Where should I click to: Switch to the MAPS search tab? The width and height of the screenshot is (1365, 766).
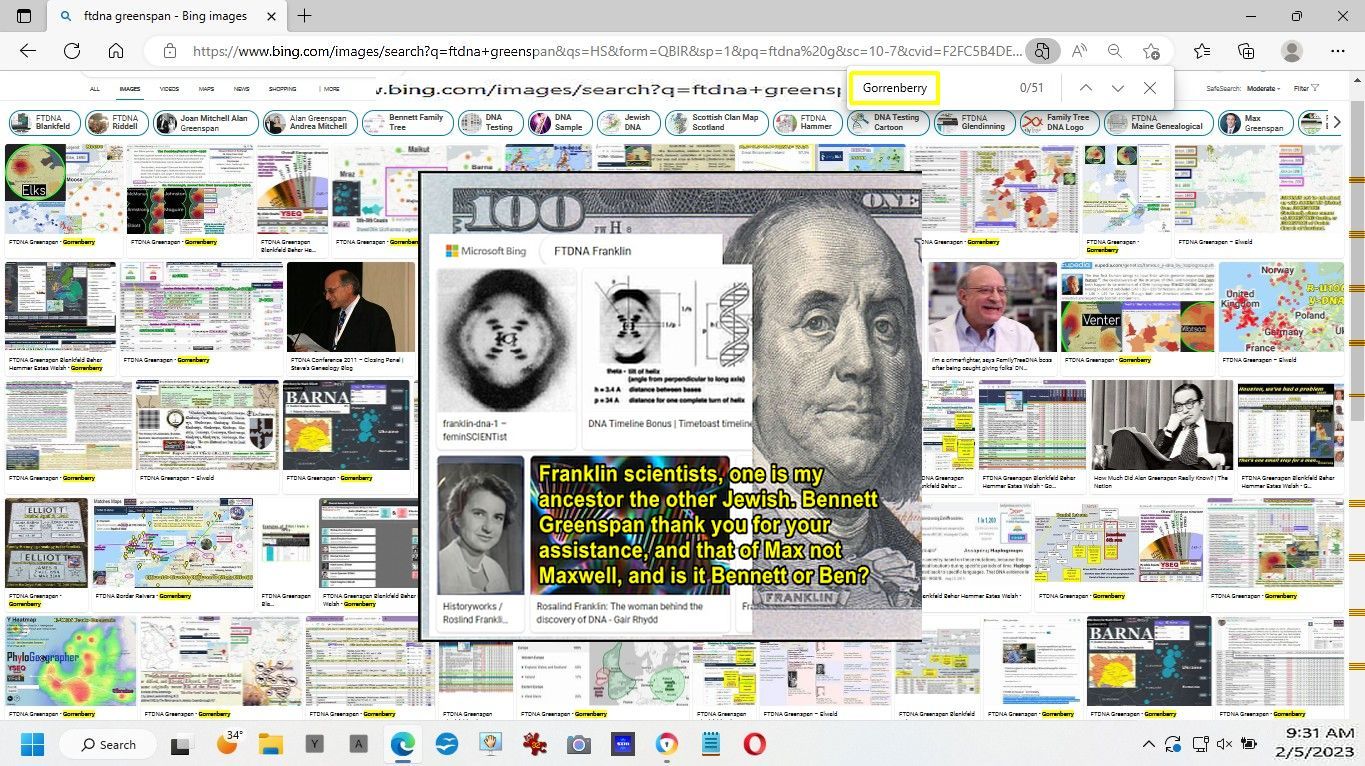tap(206, 89)
